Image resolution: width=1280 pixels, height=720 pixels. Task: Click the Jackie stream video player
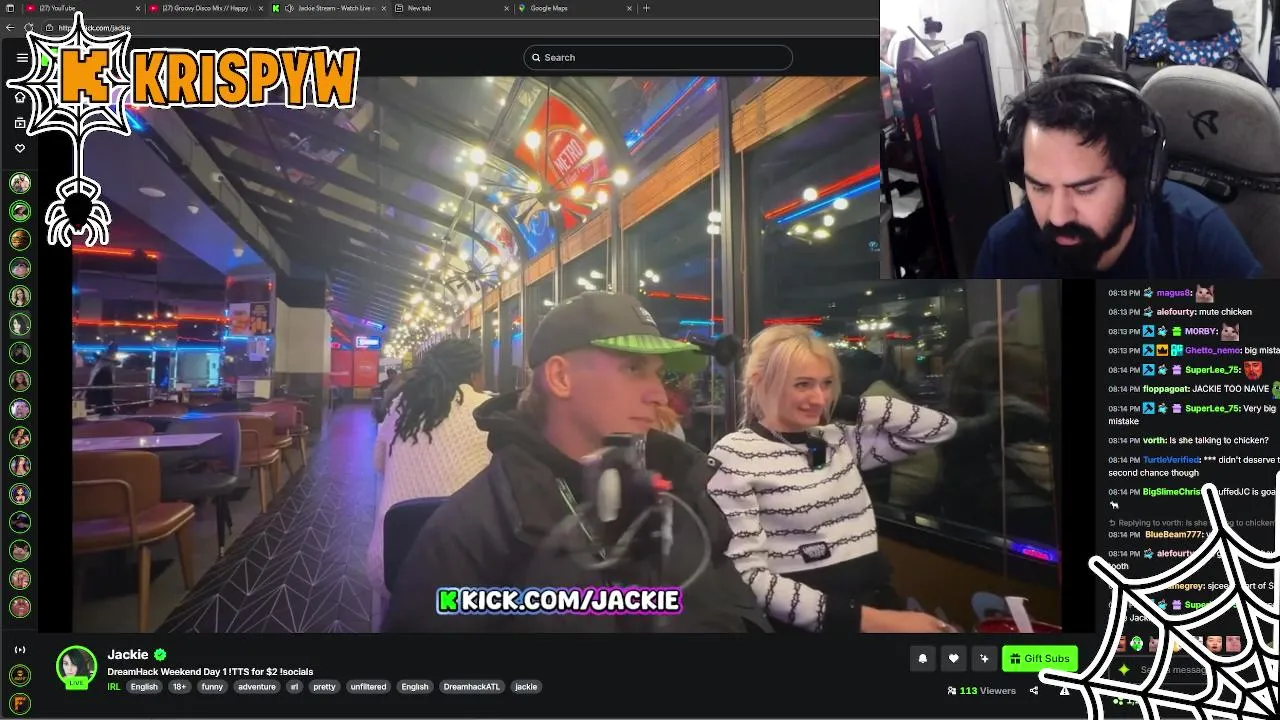(552, 355)
